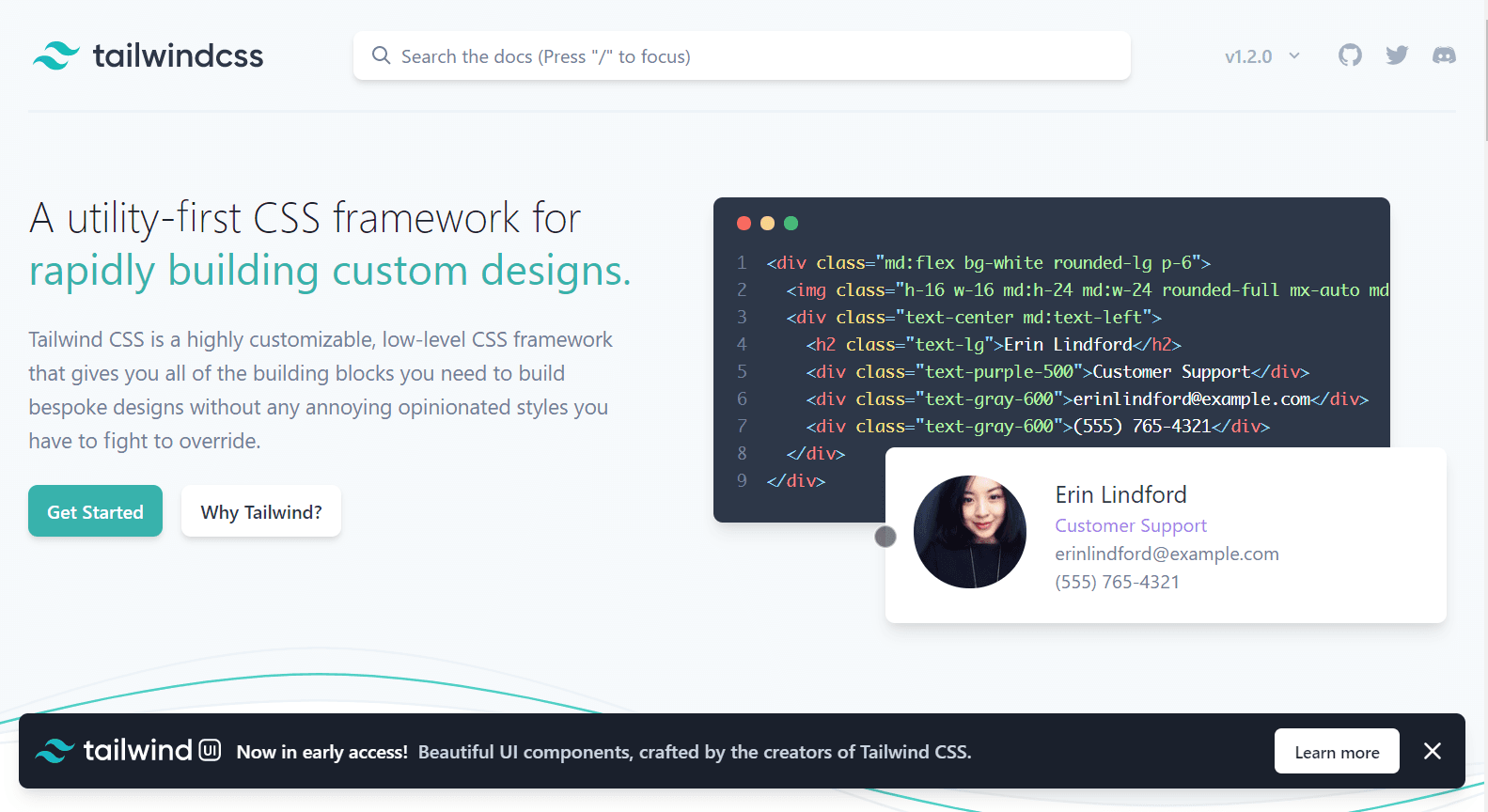Click Learn more in the banner

click(1337, 751)
